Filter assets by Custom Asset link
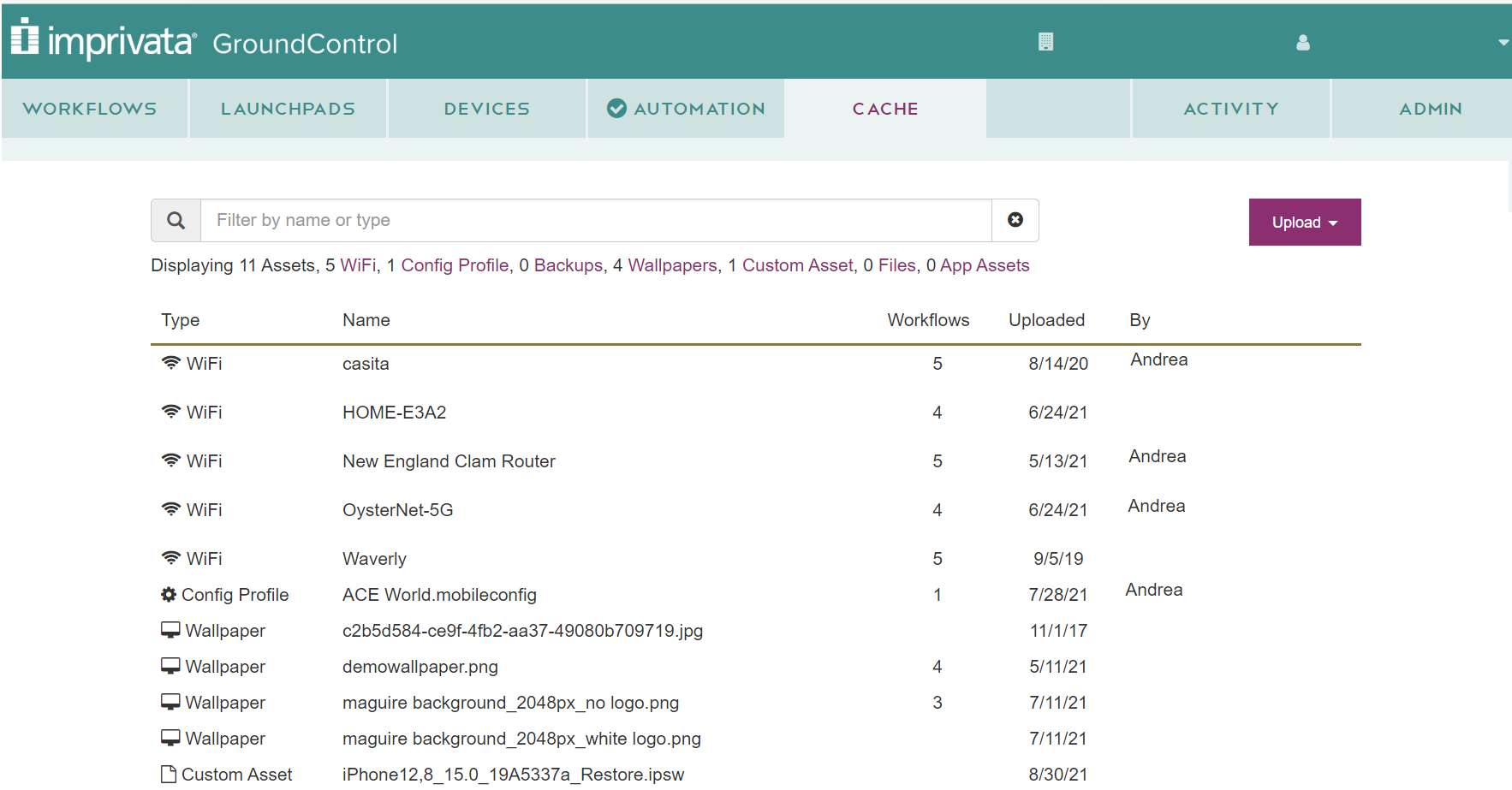The width and height of the screenshot is (1512, 790). coord(798,265)
